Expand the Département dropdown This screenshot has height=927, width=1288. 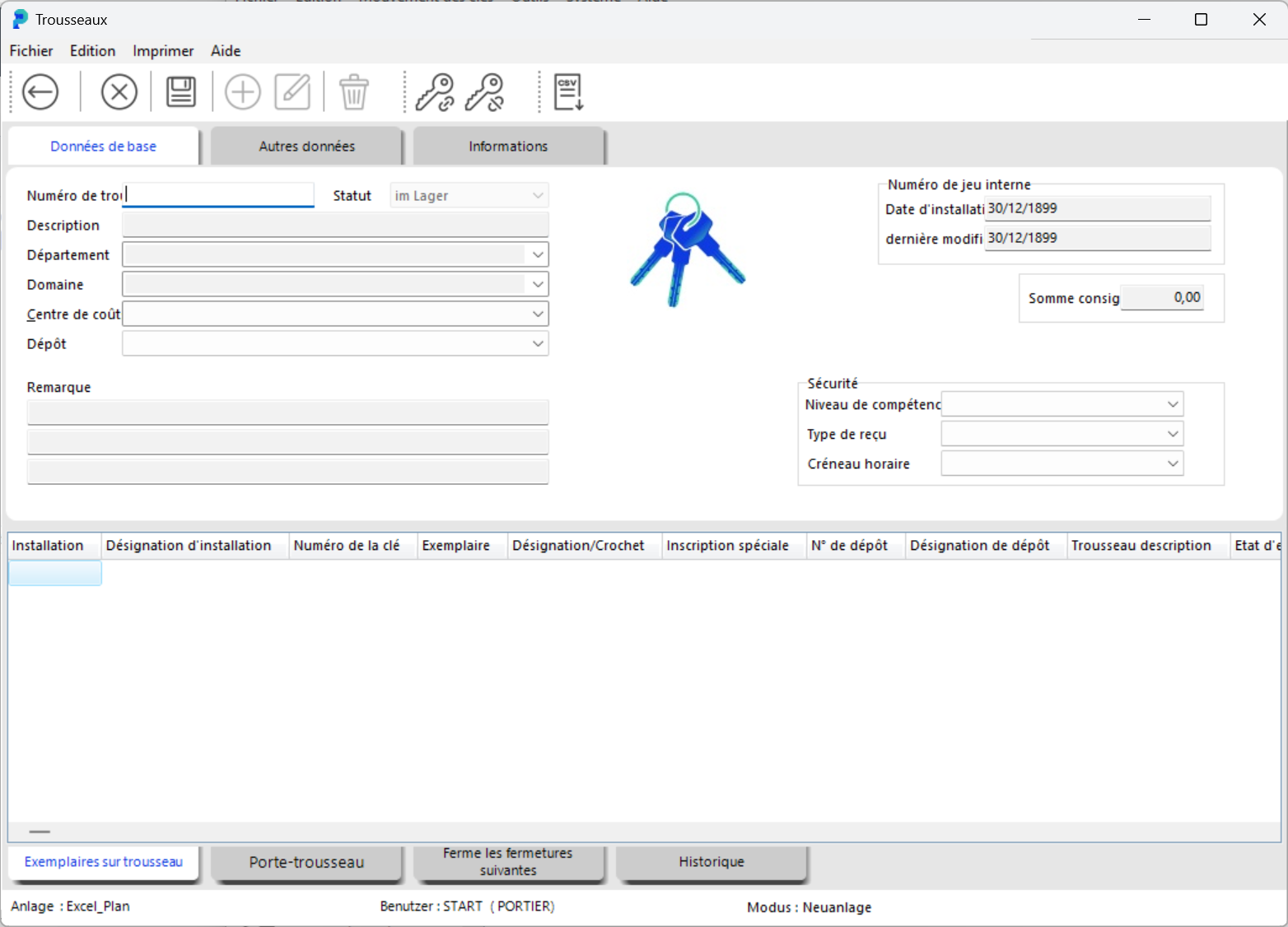(x=538, y=255)
